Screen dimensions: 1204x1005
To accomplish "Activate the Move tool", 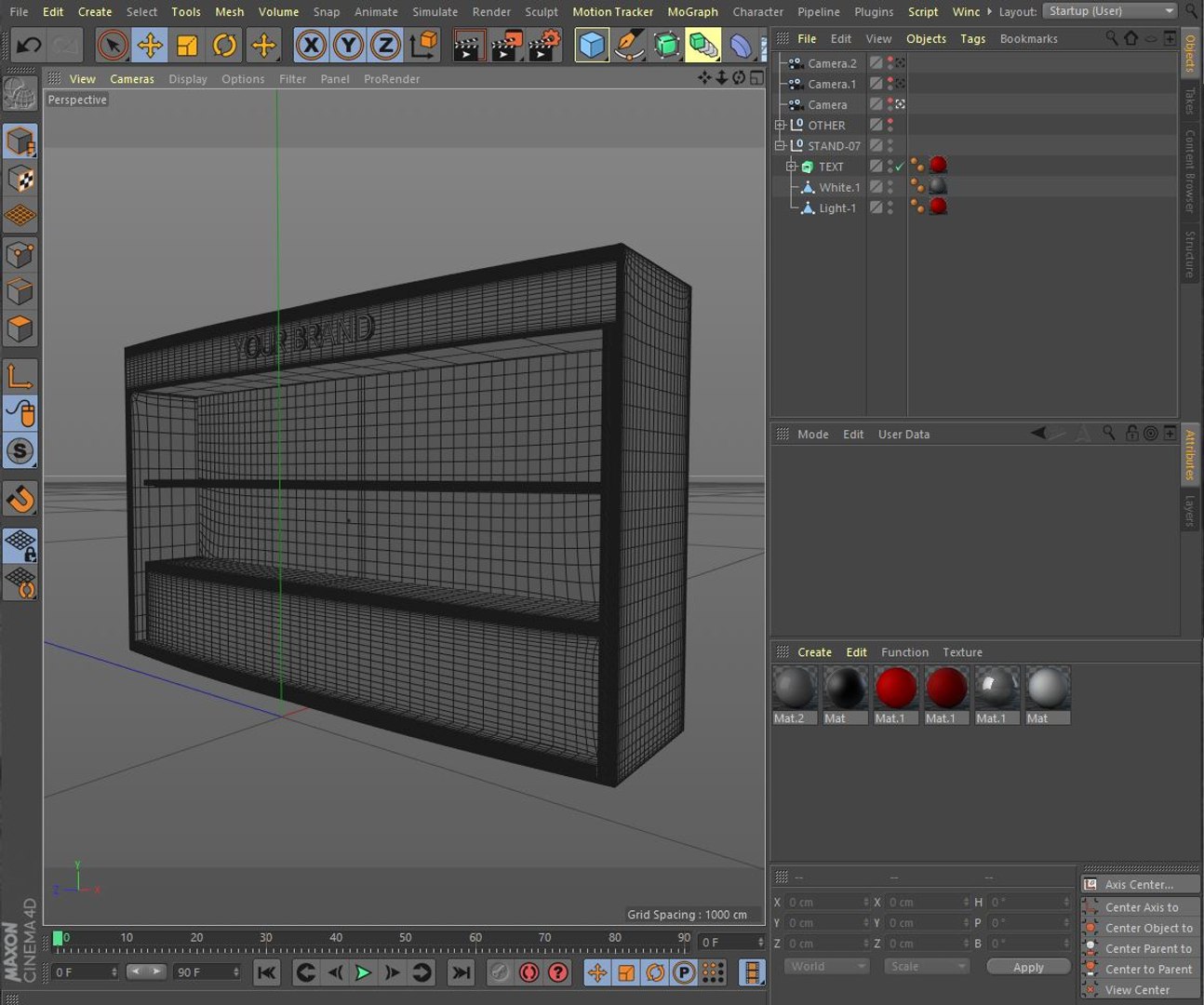I will [x=150, y=45].
